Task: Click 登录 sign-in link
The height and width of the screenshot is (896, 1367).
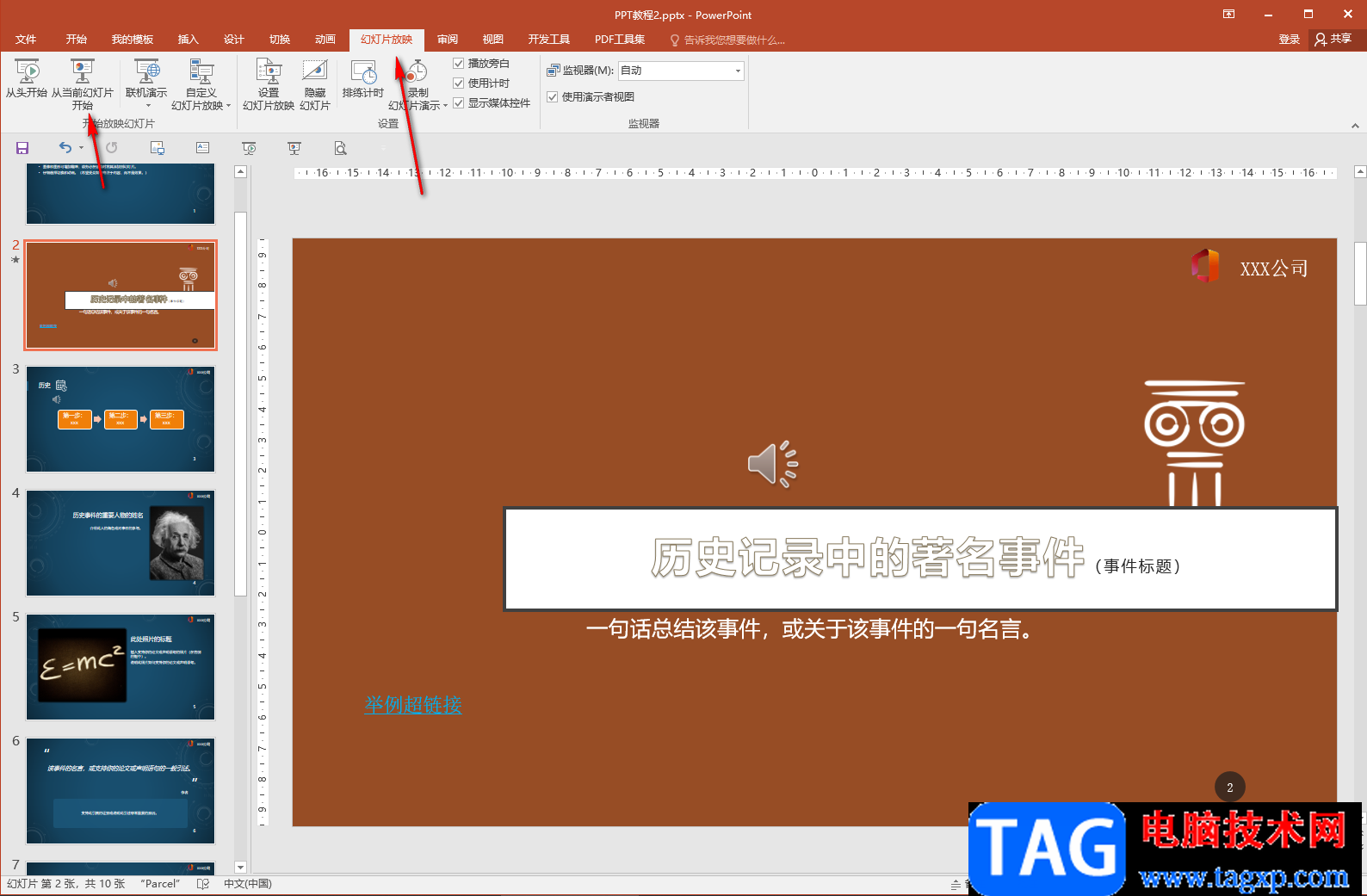Action: (1289, 40)
